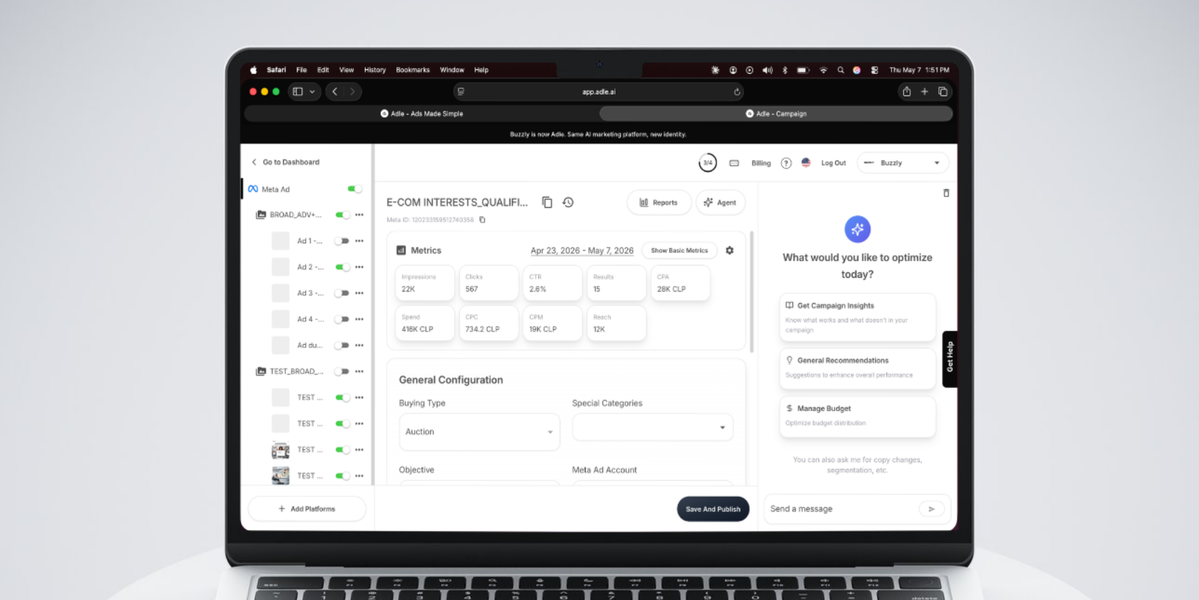Open more options dots for Ad 2

tap(359, 267)
